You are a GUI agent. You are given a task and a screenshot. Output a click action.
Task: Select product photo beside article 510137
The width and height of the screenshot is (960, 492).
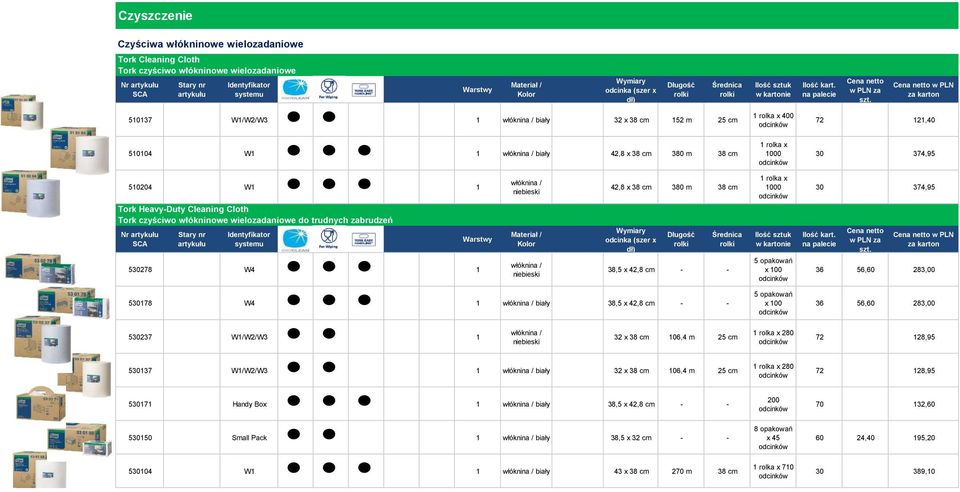pos(22,111)
